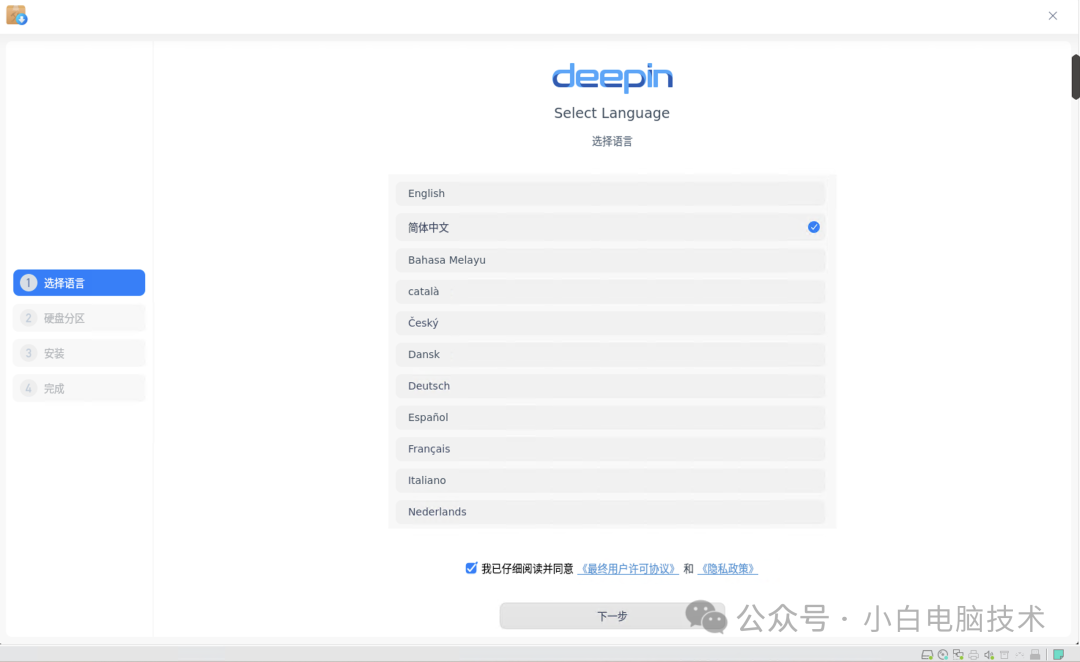Choose Italiano language
Screen dimensions: 1080x662
610,480
